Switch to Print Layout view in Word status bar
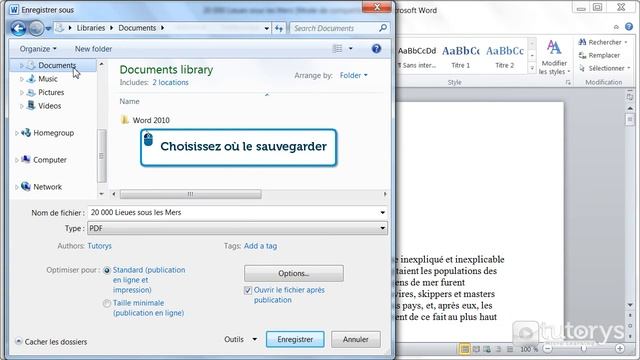The height and width of the screenshot is (360, 640). pyautogui.click(x=465, y=349)
